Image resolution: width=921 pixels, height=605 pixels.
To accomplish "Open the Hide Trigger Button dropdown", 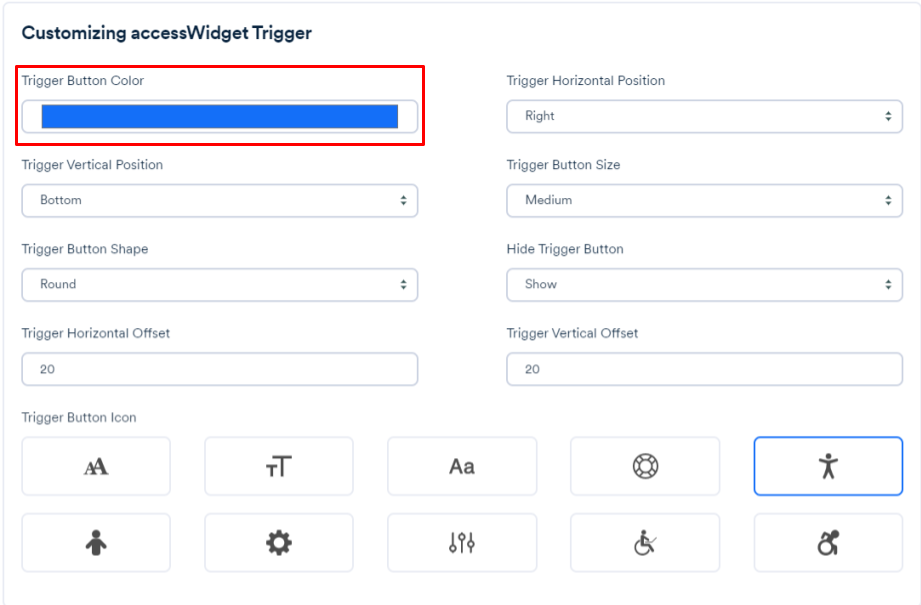I will tap(704, 284).
